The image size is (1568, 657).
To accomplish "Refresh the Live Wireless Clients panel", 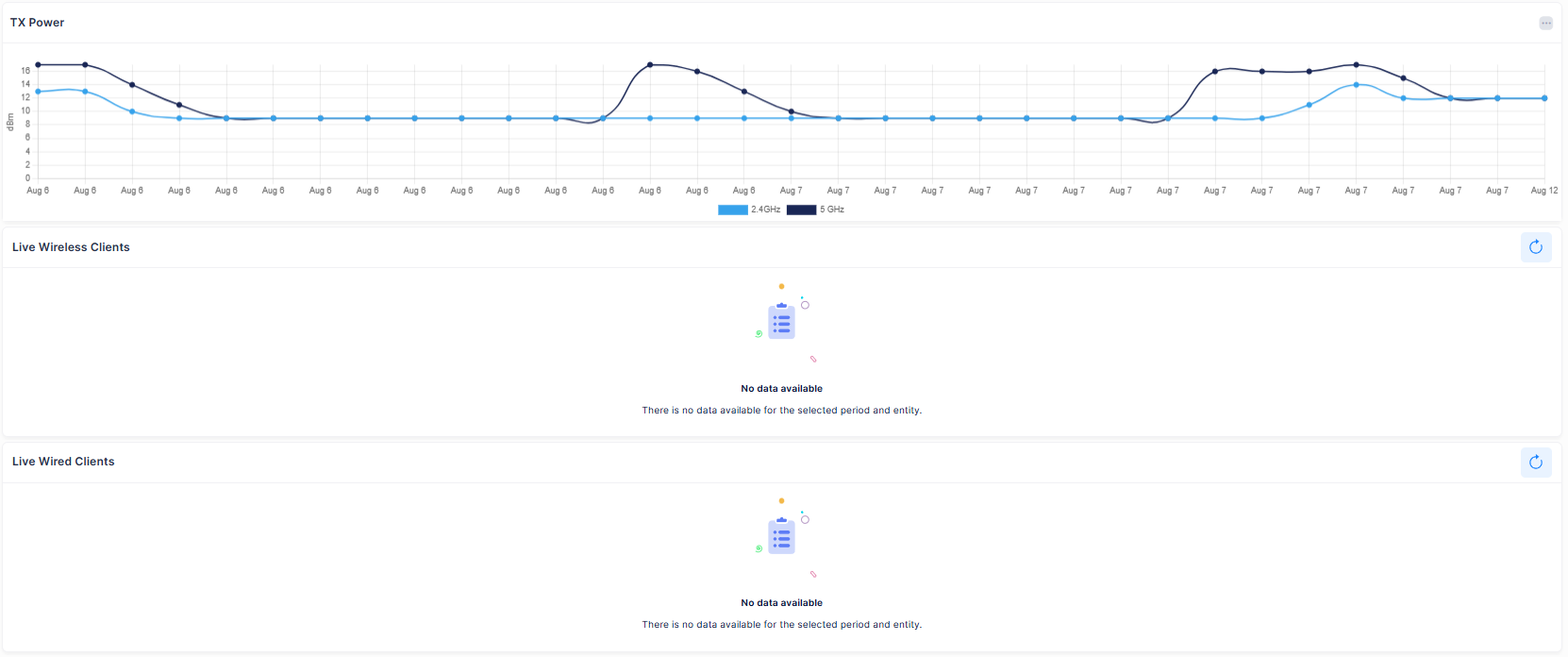I will 1536,247.
